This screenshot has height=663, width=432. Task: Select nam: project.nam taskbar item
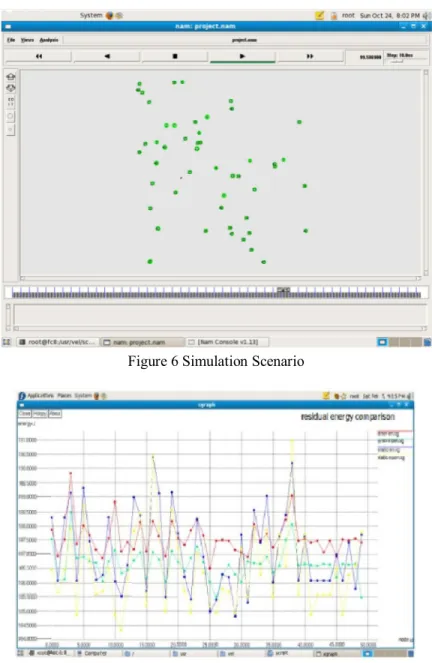[x=142, y=342]
